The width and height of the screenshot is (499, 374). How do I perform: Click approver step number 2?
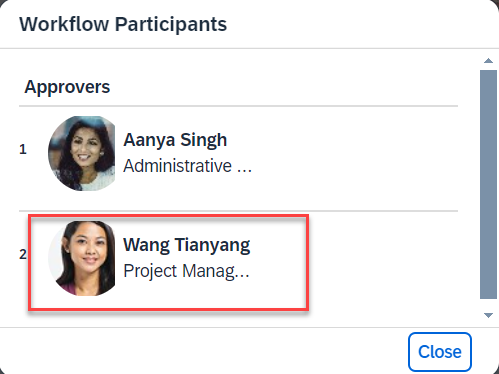(23, 254)
